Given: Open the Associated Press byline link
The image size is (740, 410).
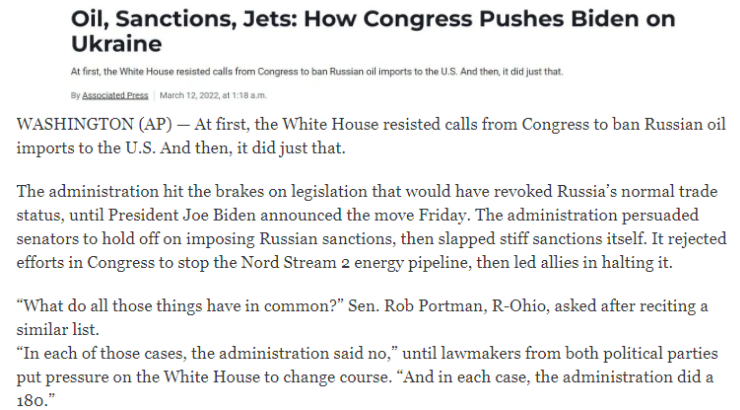Looking at the screenshot, I should (x=115, y=95).
